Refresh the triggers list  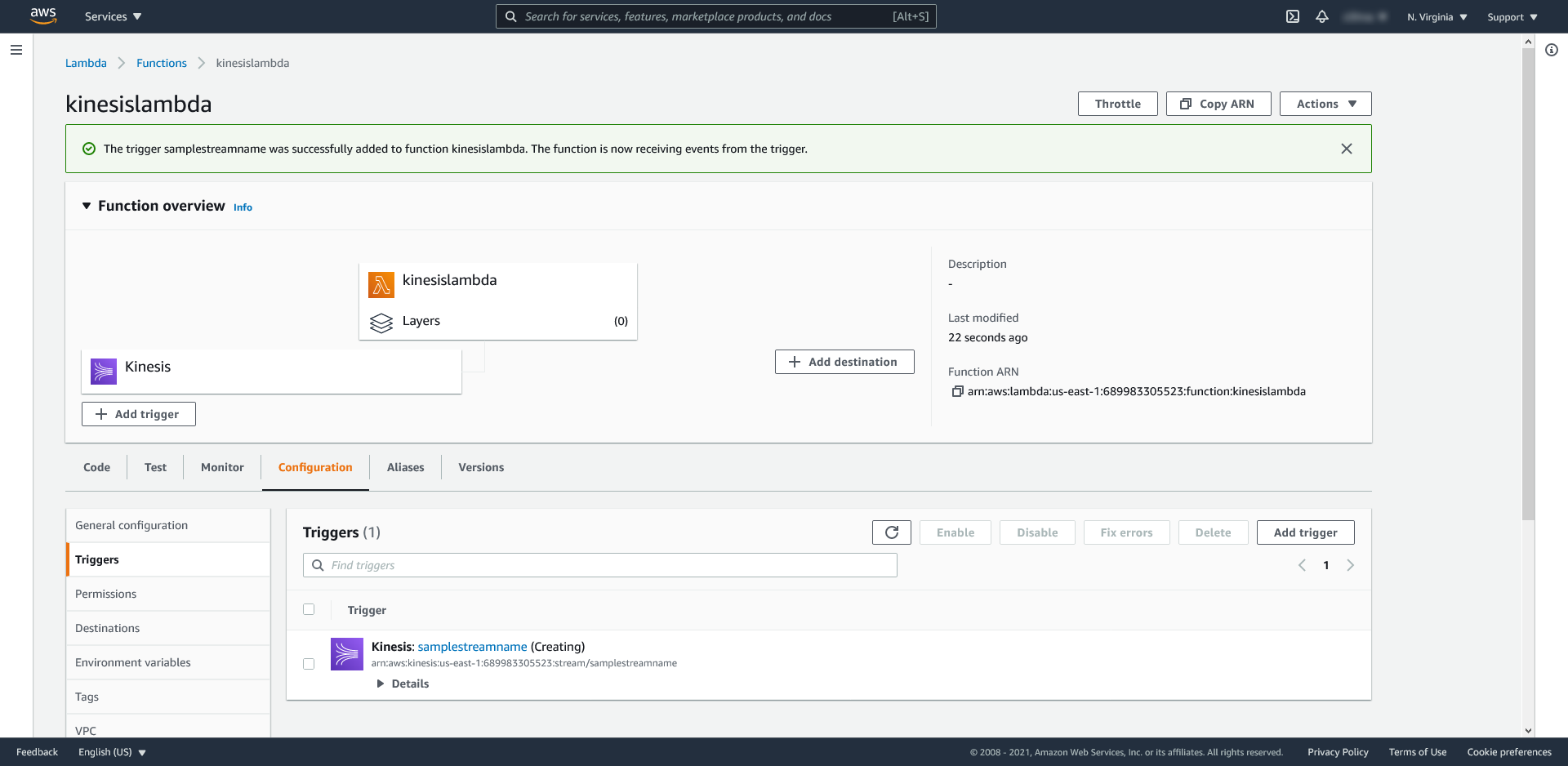tap(892, 532)
